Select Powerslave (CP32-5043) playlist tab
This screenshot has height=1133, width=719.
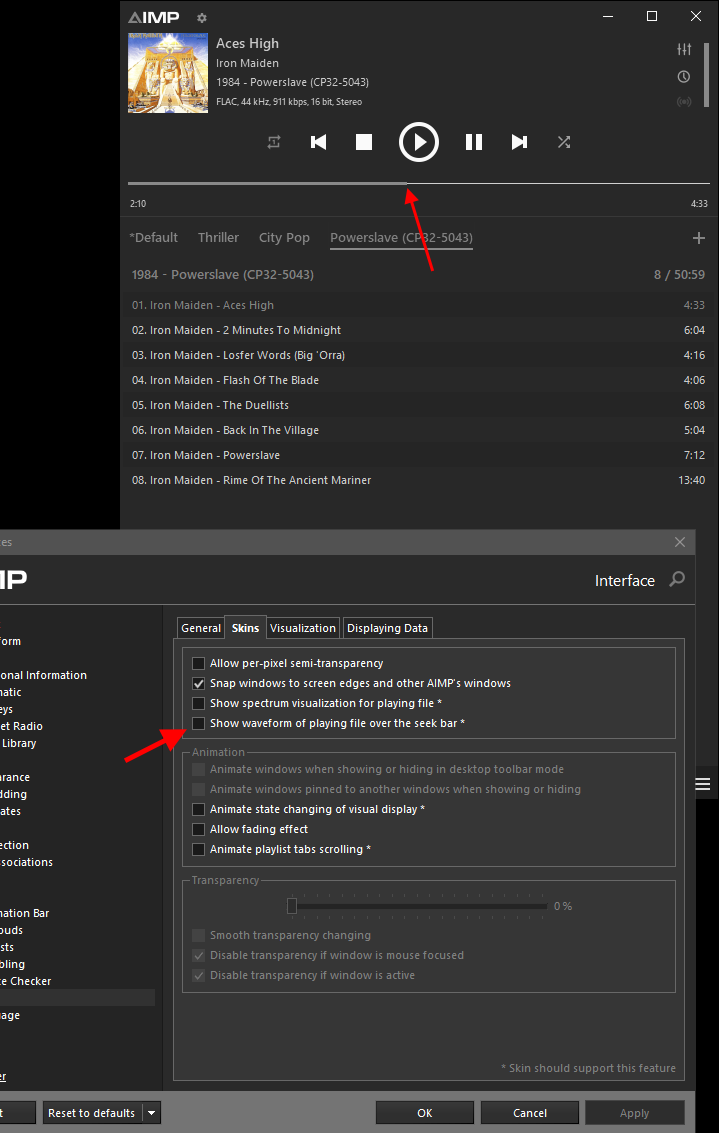coord(401,238)
